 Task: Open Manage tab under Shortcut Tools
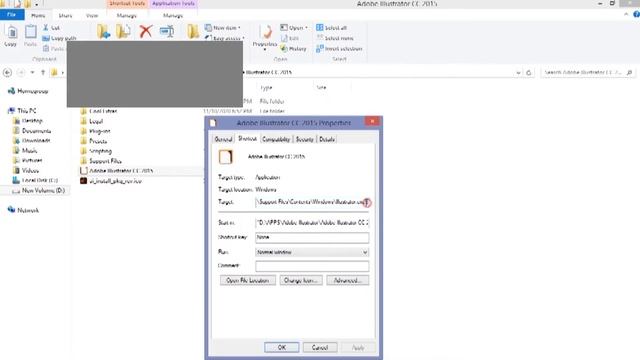click(127, 16)
